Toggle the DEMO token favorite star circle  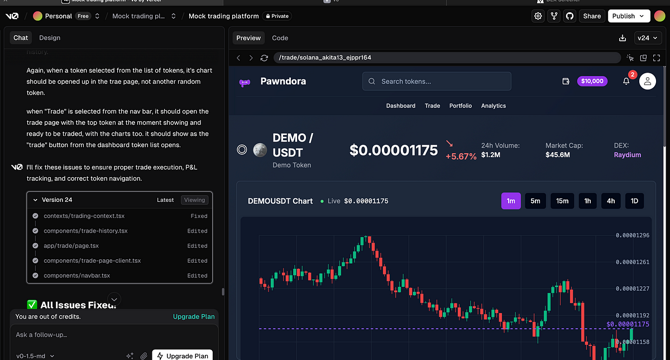coord(242,150)
